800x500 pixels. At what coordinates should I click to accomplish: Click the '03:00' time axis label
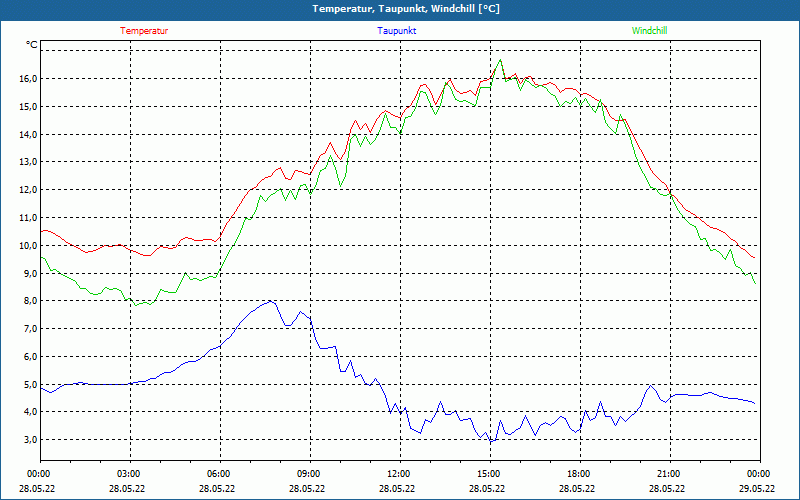(x=127, y=474)
